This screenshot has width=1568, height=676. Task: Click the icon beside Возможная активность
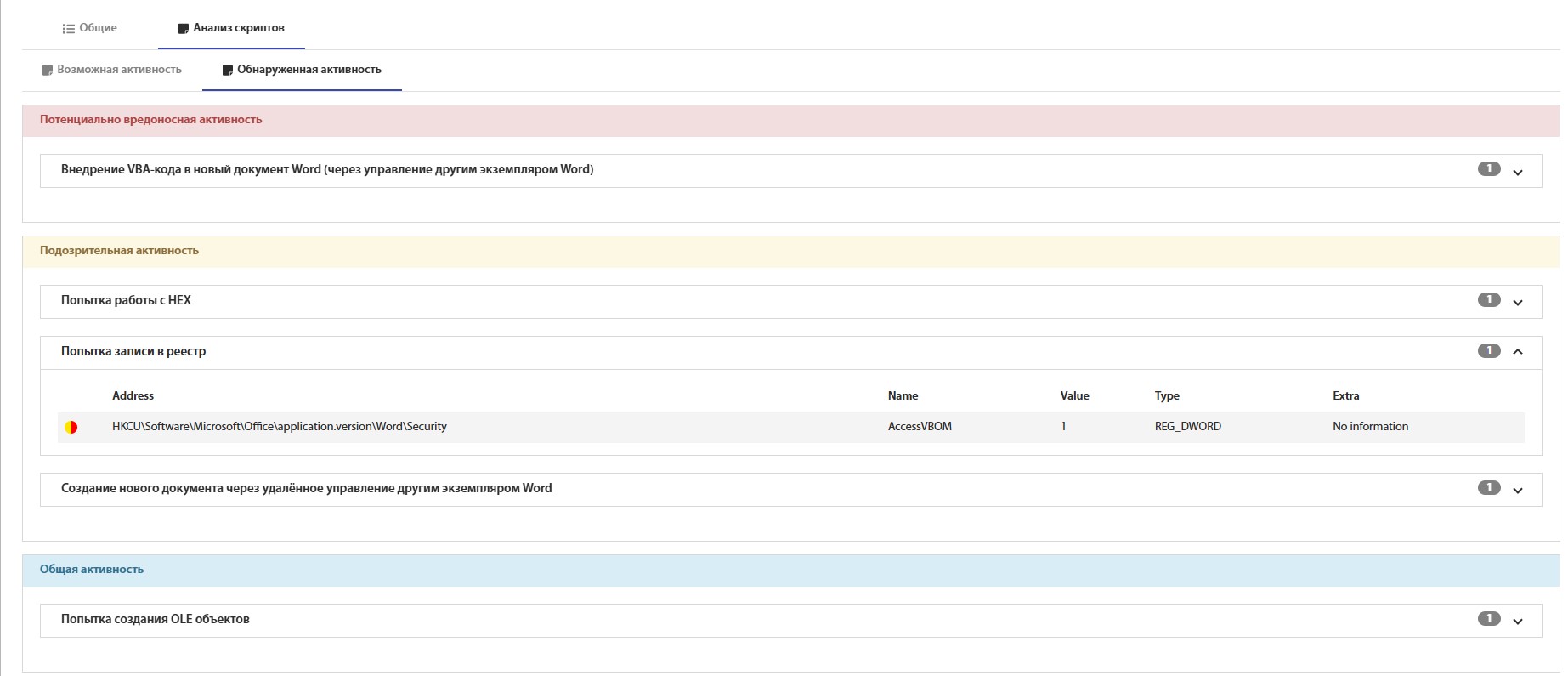click(x=48, y=70)
